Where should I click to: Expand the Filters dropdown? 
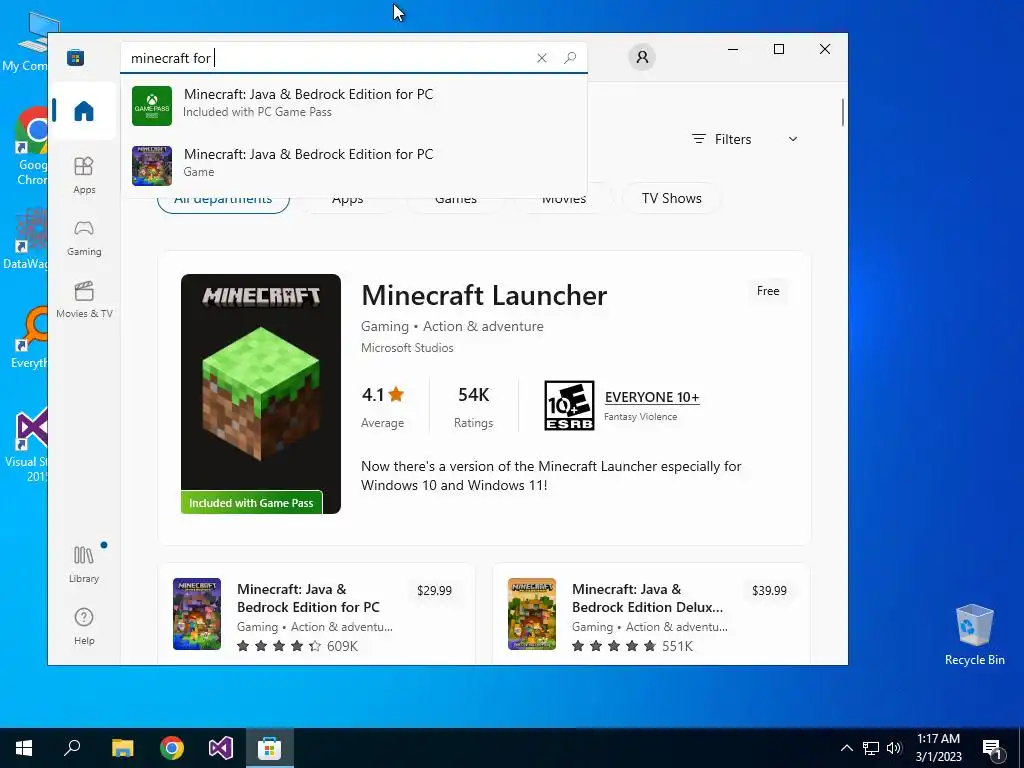745,139
